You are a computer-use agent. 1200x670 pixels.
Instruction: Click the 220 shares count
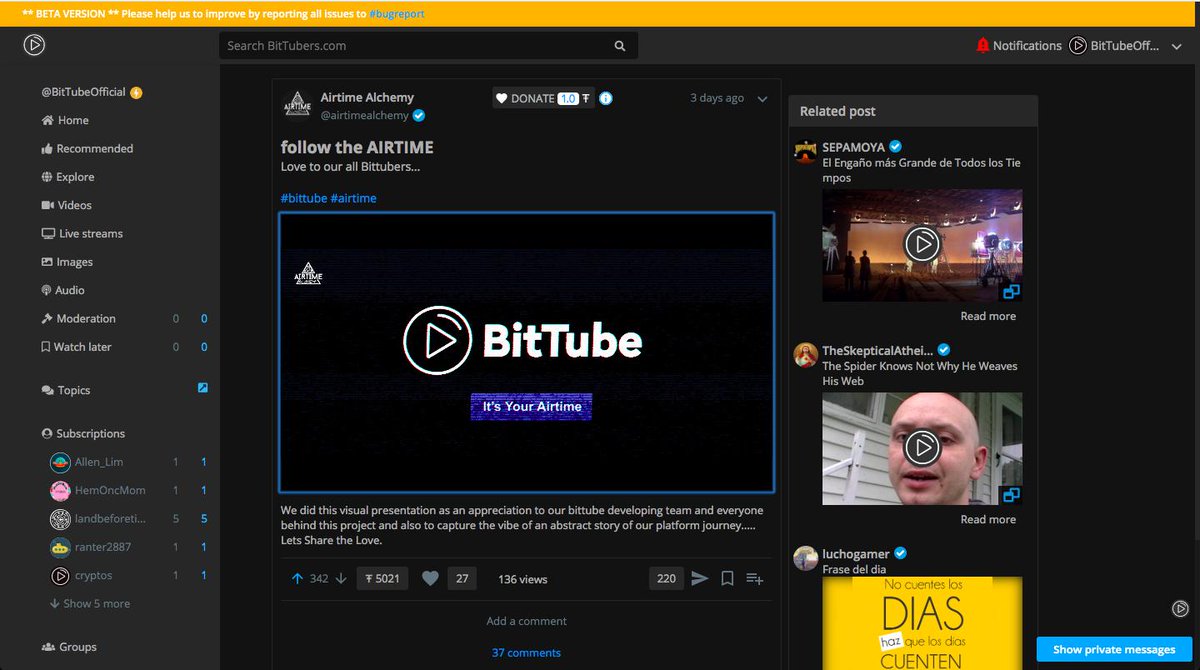(666, 578)
